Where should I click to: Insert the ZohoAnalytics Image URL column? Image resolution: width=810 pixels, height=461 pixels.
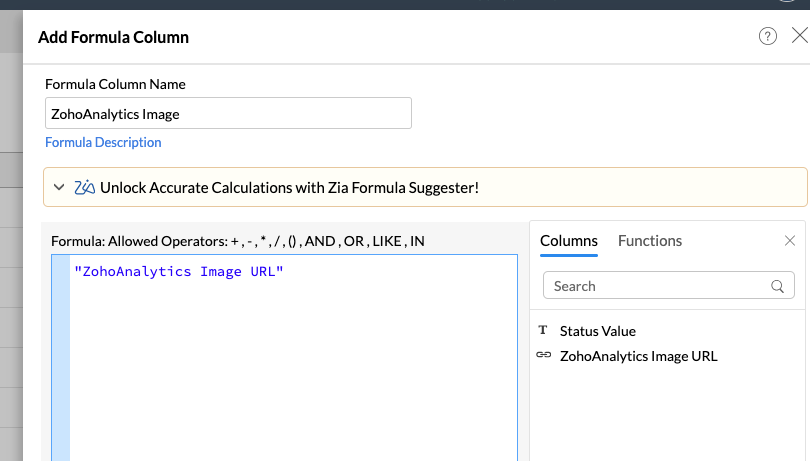point(638,356)
